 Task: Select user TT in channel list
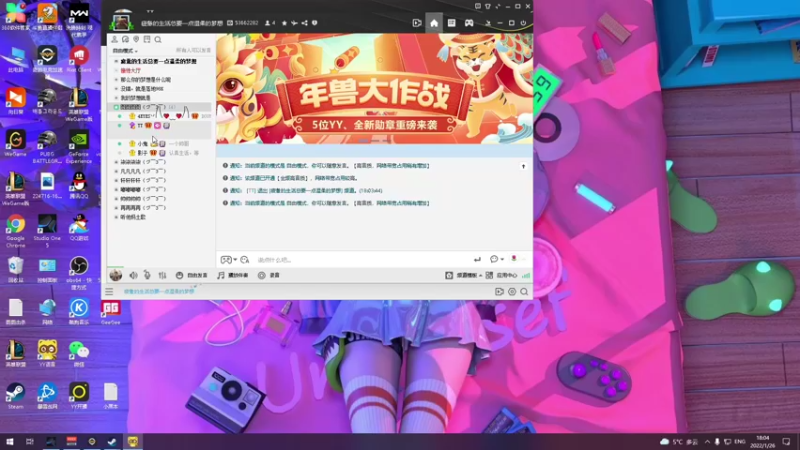140,126
